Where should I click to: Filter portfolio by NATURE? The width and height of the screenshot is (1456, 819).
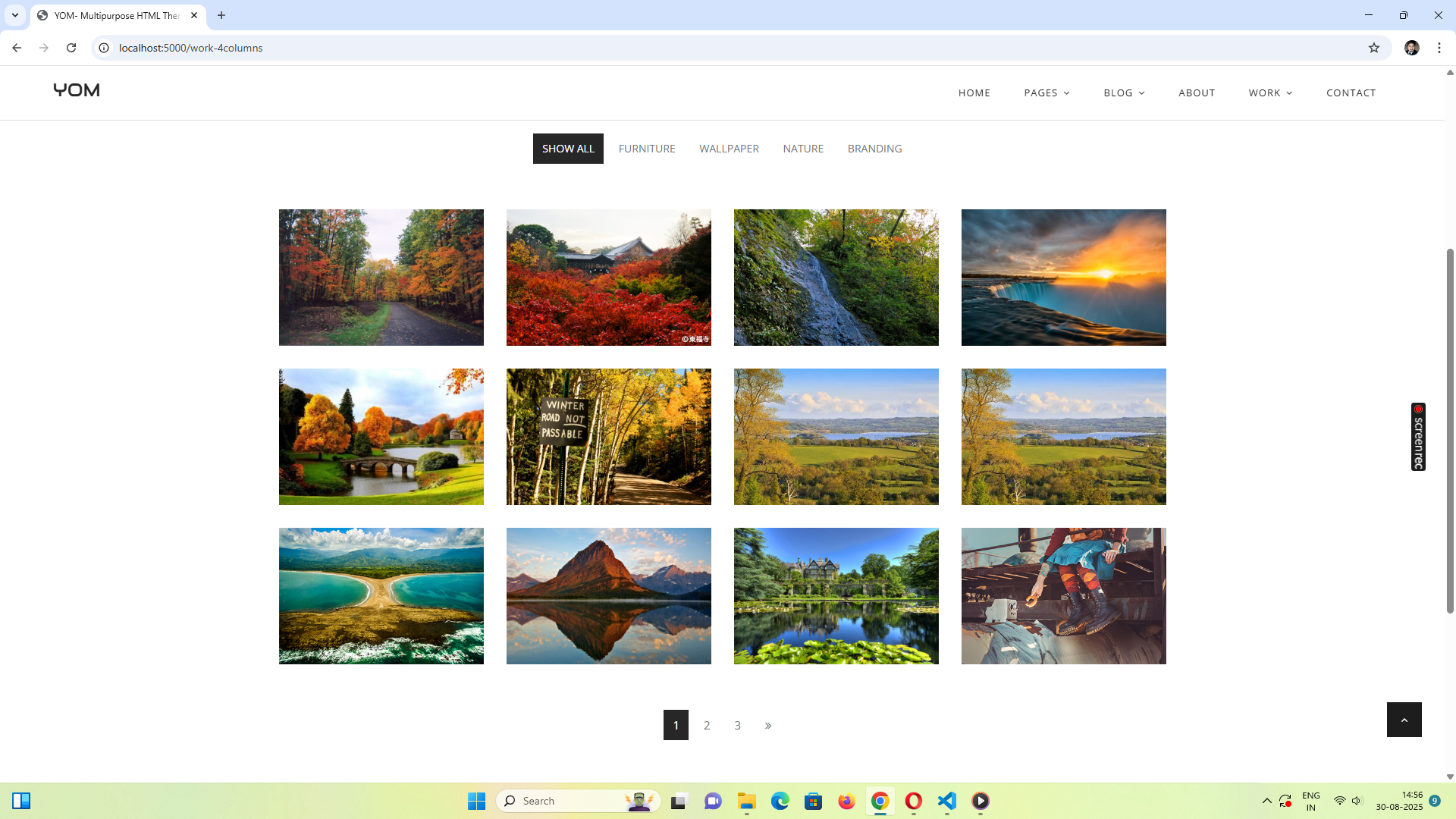click(x=803, y=149)
